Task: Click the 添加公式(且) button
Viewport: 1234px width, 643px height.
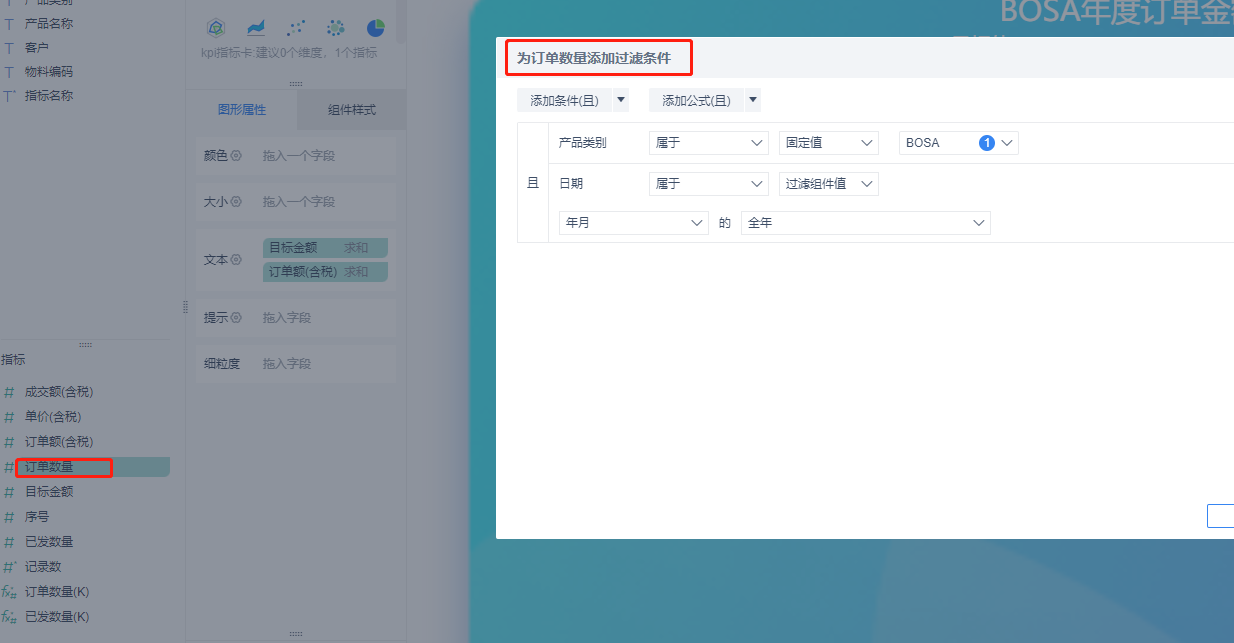Action: pyautogui.click(x=696, y=100)
